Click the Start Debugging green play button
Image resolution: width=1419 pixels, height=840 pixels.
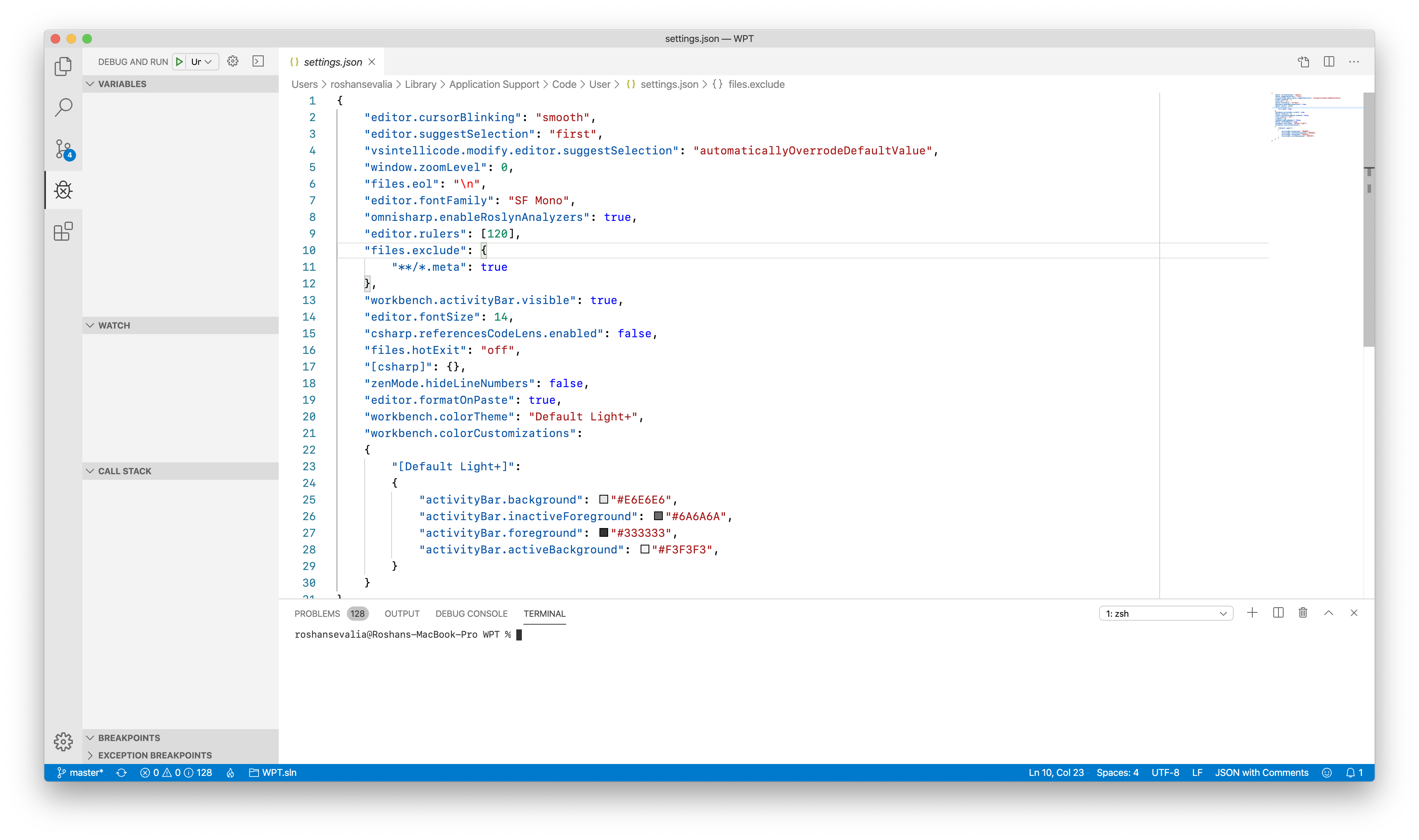[x=179, y=62]
